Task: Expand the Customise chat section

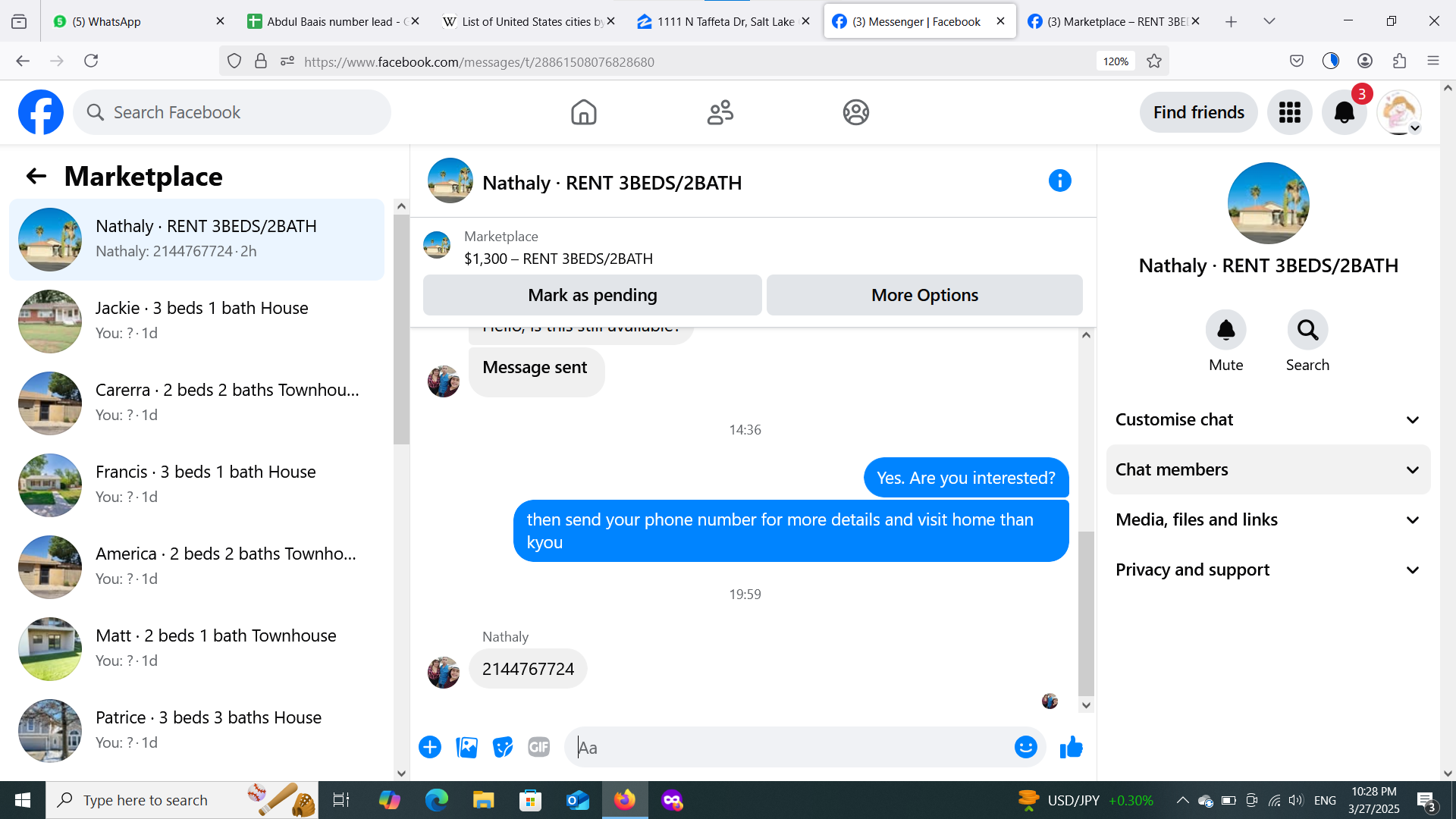Action: (x=1268, y=420)
